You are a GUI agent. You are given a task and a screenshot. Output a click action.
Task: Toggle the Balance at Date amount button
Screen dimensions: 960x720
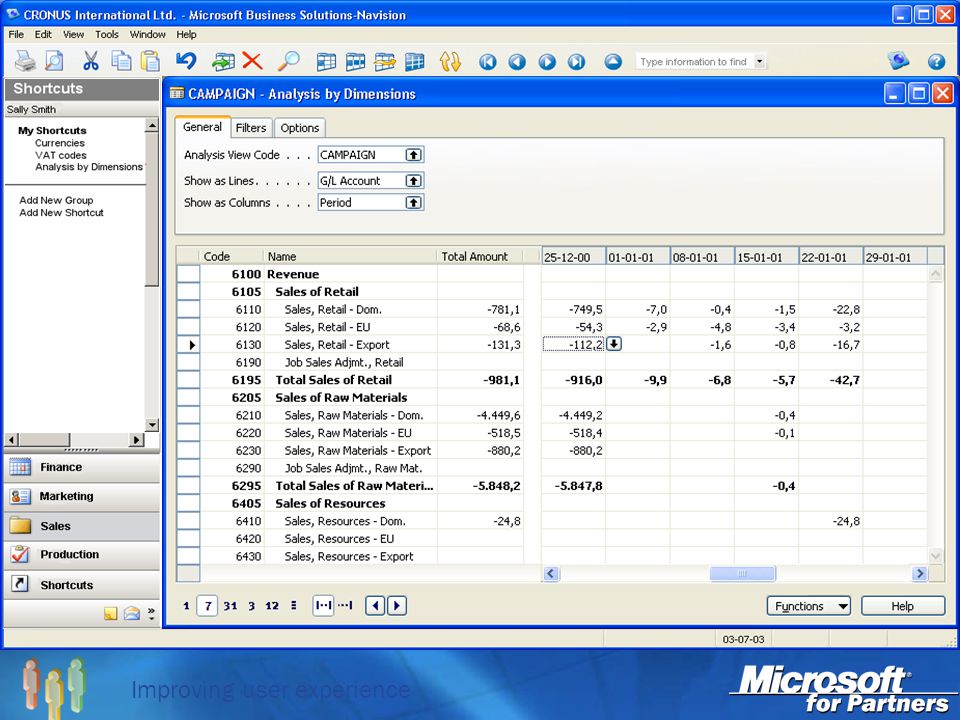click(345, 606)
